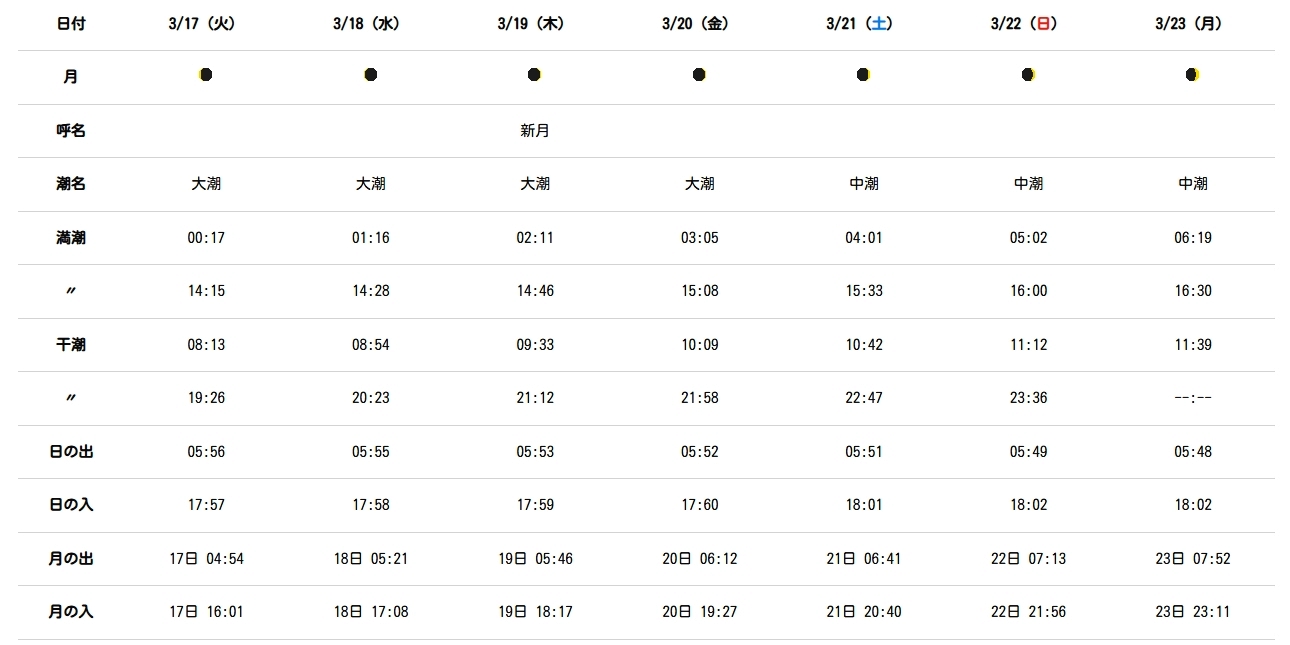Viewport: 1290px width, 645px height.
Task: Click the moon phase icon for 3/19
Action: pyautogui.click(x=535, y=75)
